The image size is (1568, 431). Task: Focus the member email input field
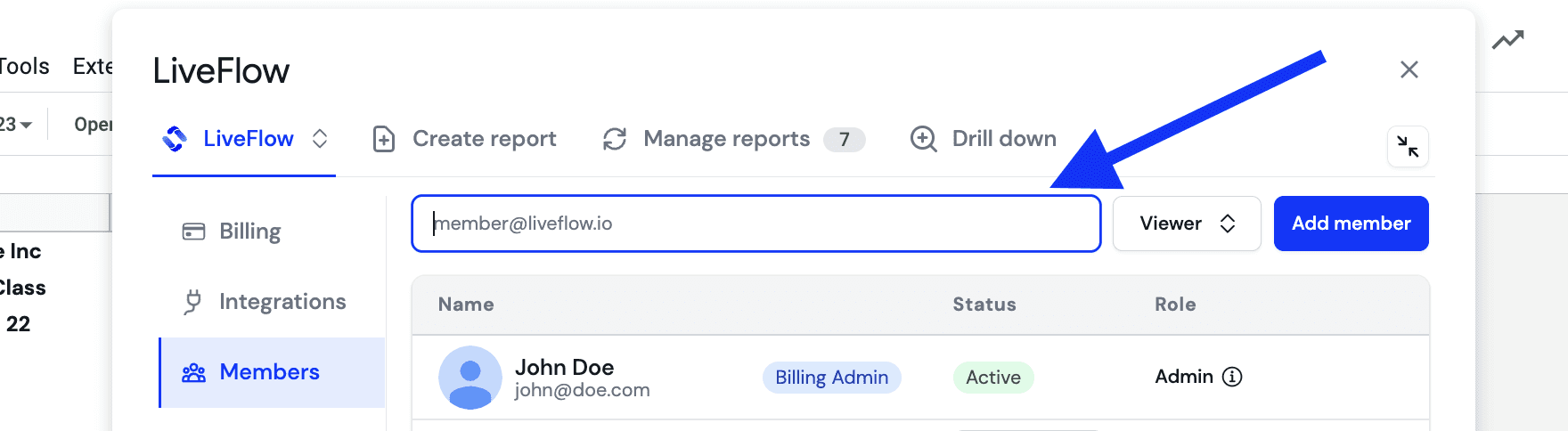click(x=756, y=224)
